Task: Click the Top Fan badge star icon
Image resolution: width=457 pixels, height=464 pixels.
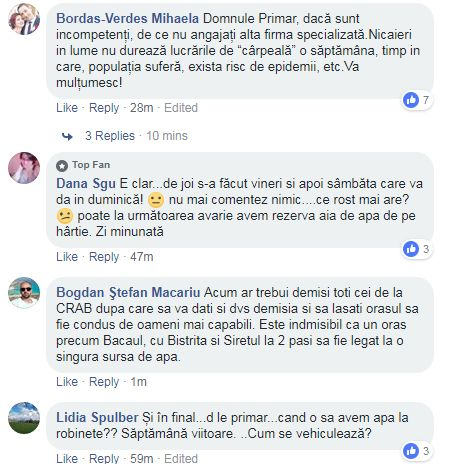Action: [62, 165]
